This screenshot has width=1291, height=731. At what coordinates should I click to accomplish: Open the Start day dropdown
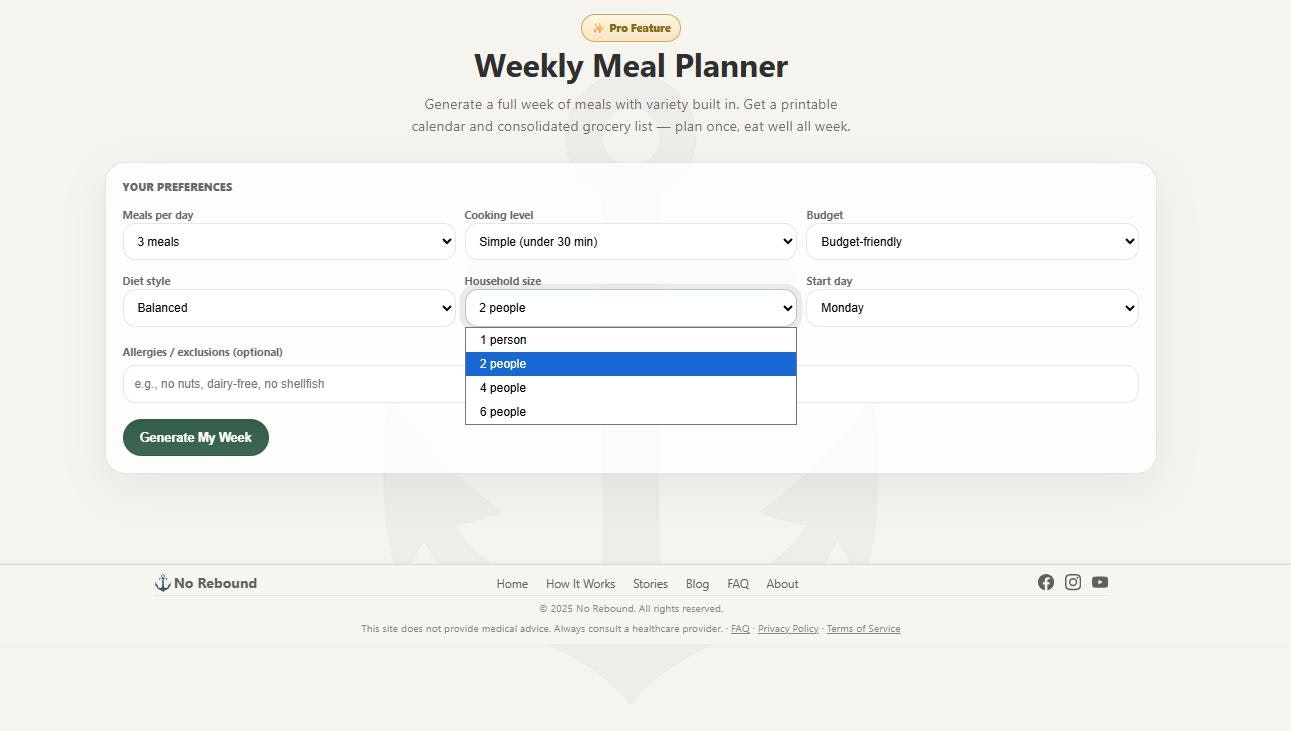[972, 308]
